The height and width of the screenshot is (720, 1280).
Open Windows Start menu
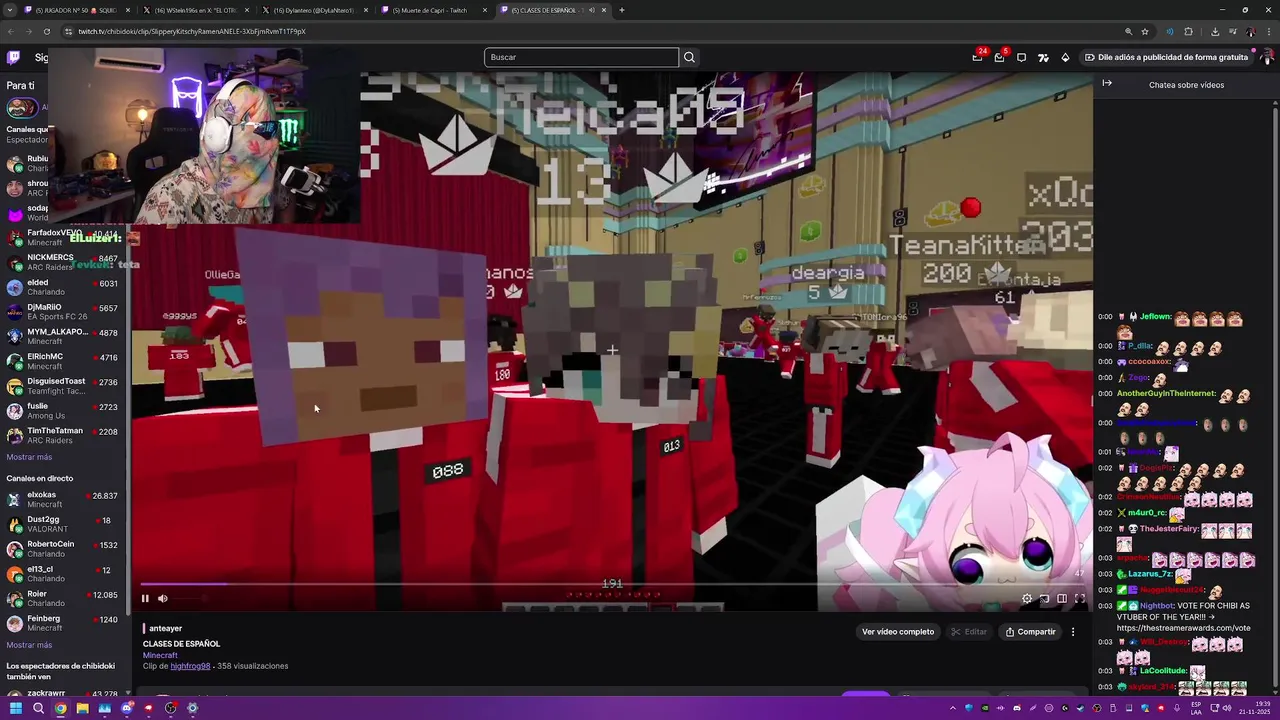click(16, 708)
